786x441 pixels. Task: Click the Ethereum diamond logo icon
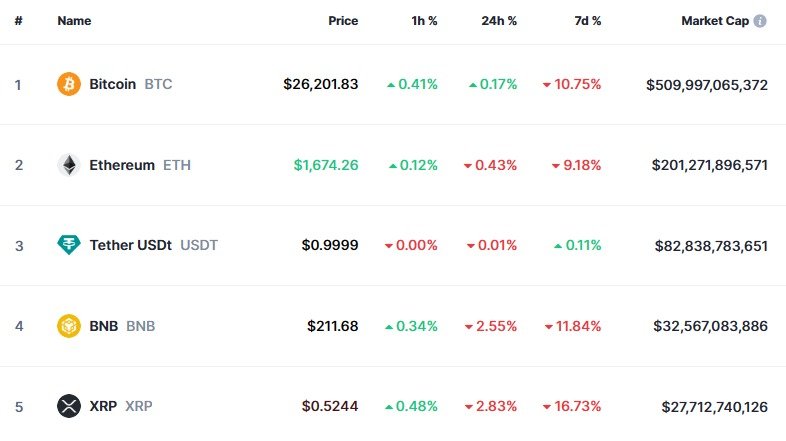coord(68,165)
